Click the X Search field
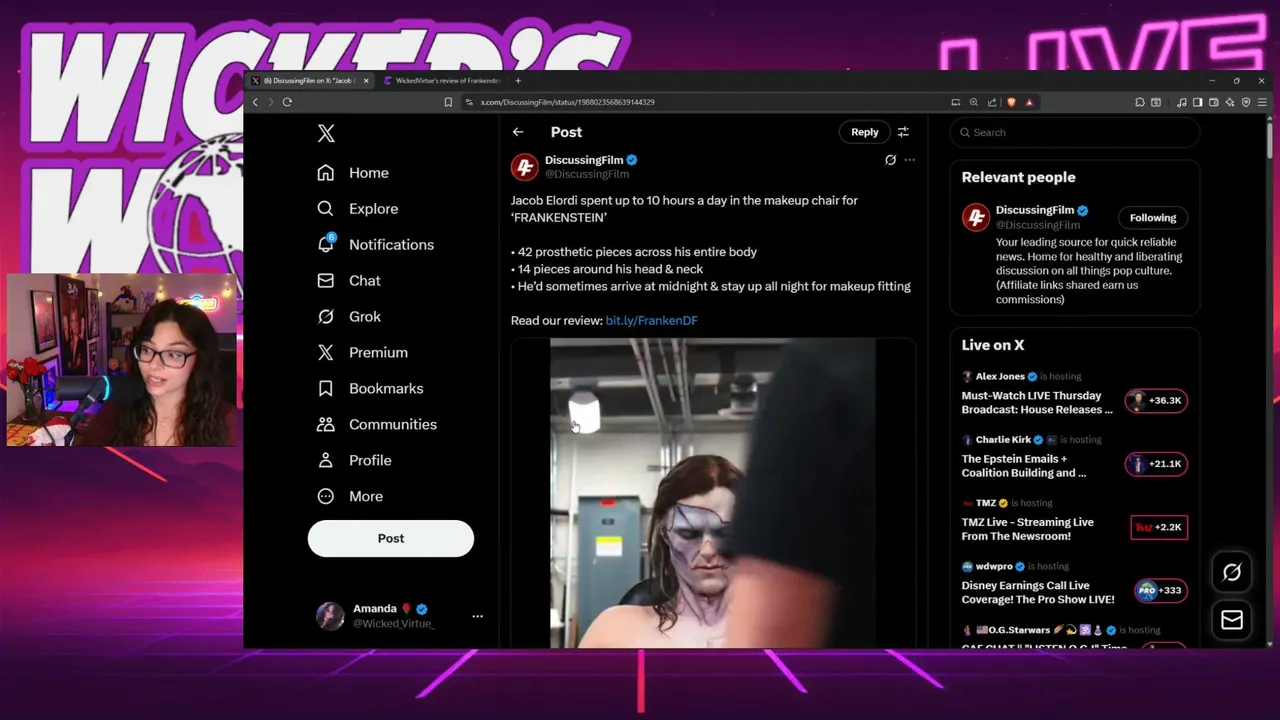Image resolution: width=1280 pixels, height=720 pixels. tap(1075, 132)
